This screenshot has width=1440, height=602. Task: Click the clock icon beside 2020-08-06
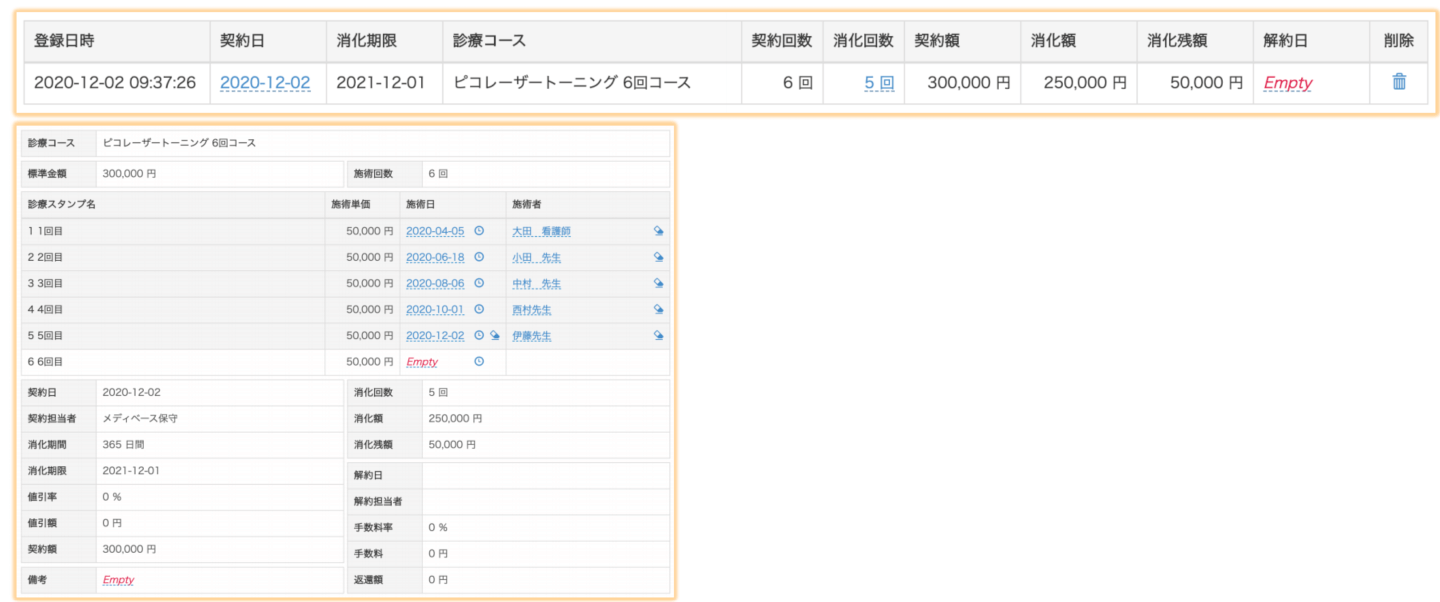[479, 283]
